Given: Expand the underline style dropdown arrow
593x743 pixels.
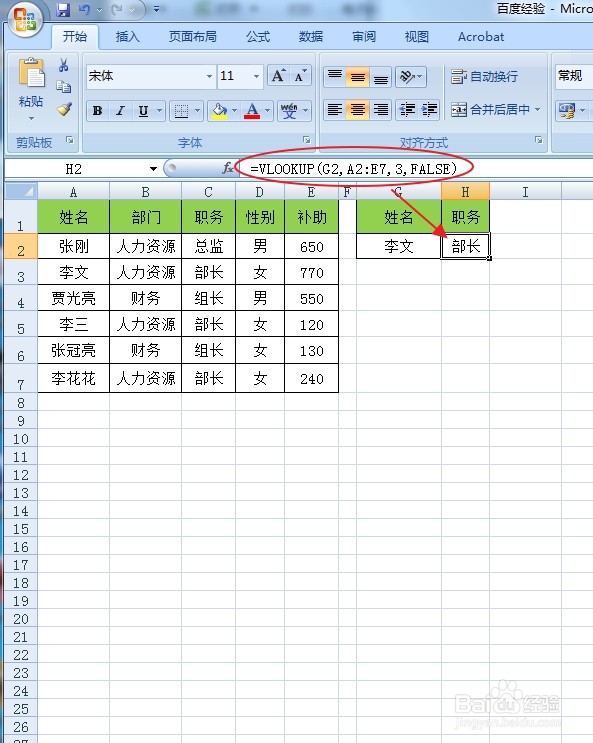Looking at the screenshot, I should point(159,111).
